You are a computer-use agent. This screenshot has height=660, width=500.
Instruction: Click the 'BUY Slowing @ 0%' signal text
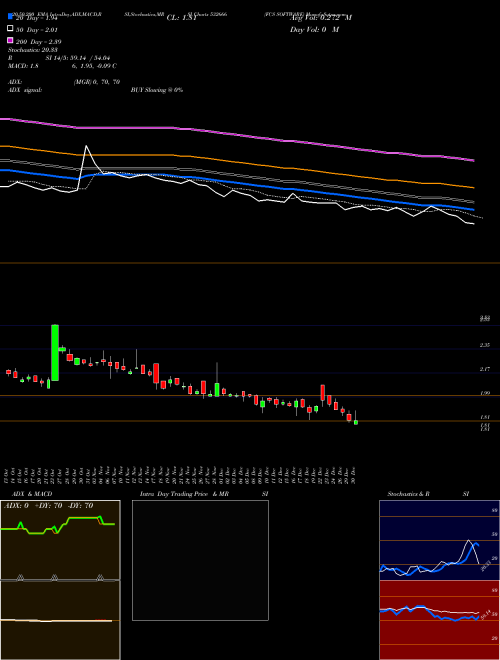coord(157,90)
